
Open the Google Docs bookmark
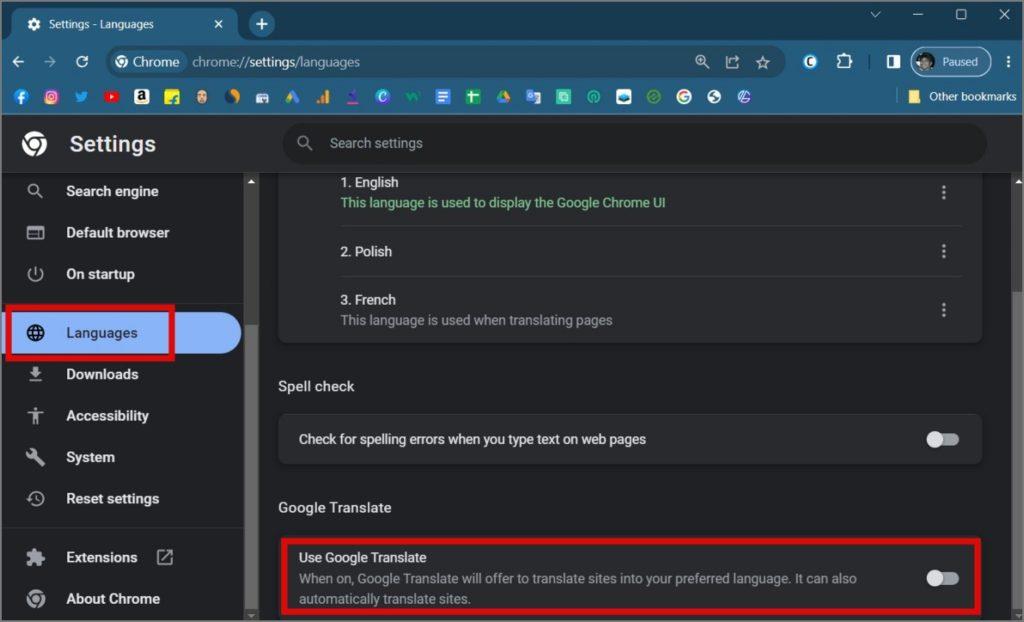click(x=443, y=97)
